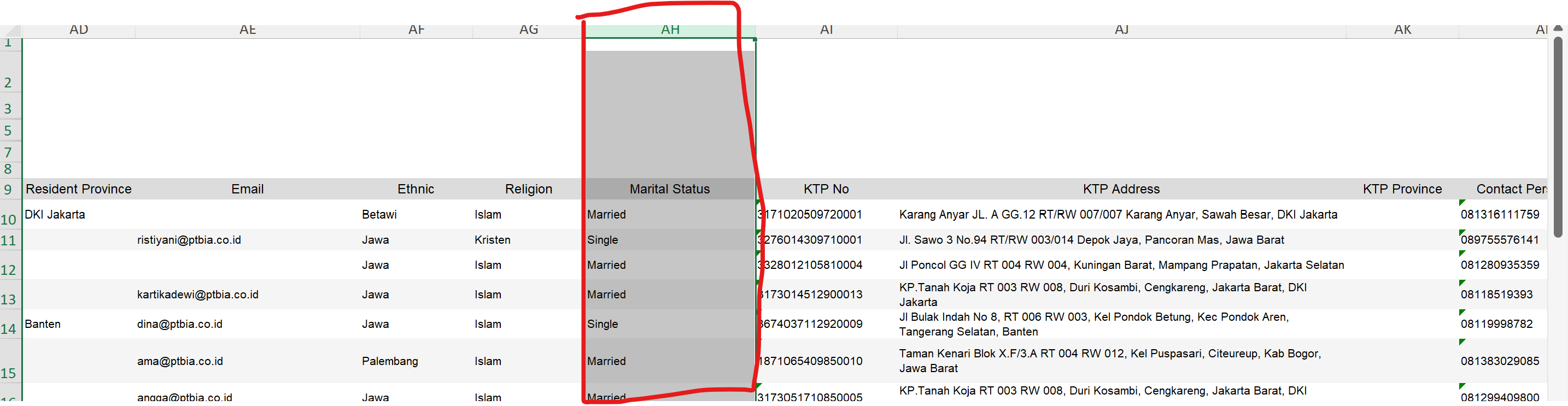Image resolution: width=1568 pixels, height=406 pixels.
Task: Click the 'Resident Province' header cell
Action: click(79, 189)
